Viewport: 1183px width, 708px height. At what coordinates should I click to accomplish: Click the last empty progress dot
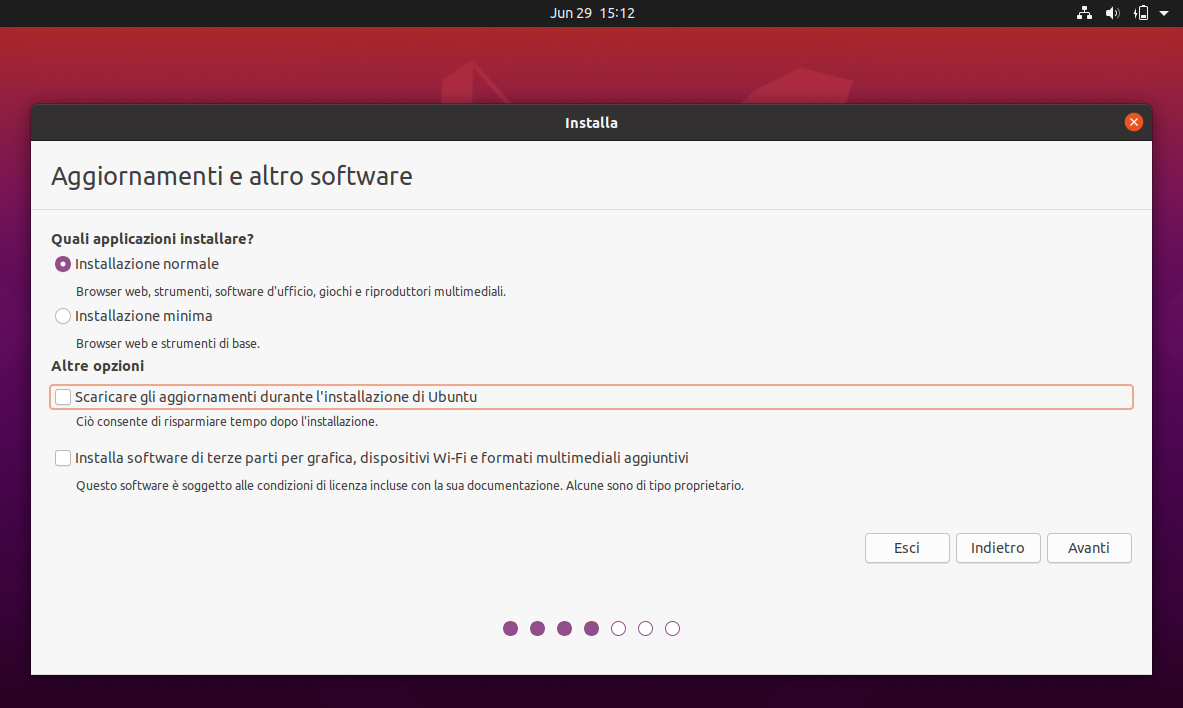[672, 628]
